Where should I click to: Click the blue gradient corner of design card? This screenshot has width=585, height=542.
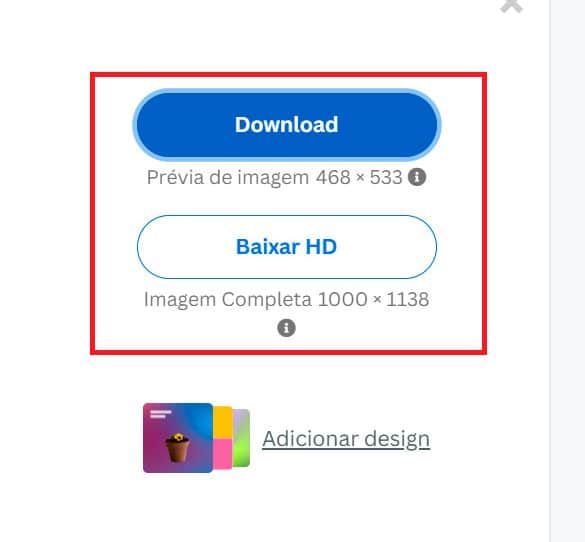coord(198,418)
